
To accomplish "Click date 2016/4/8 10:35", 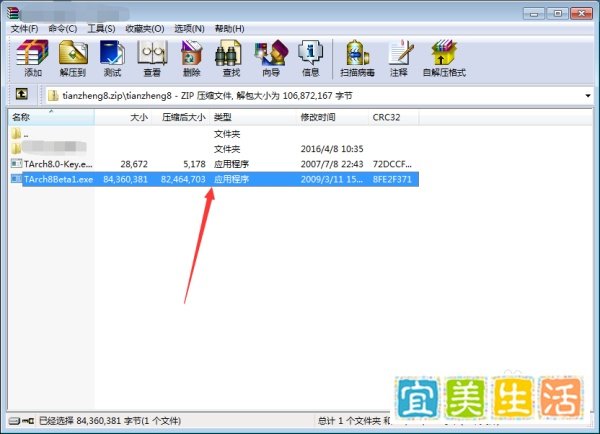I will (x=332, y=149).
